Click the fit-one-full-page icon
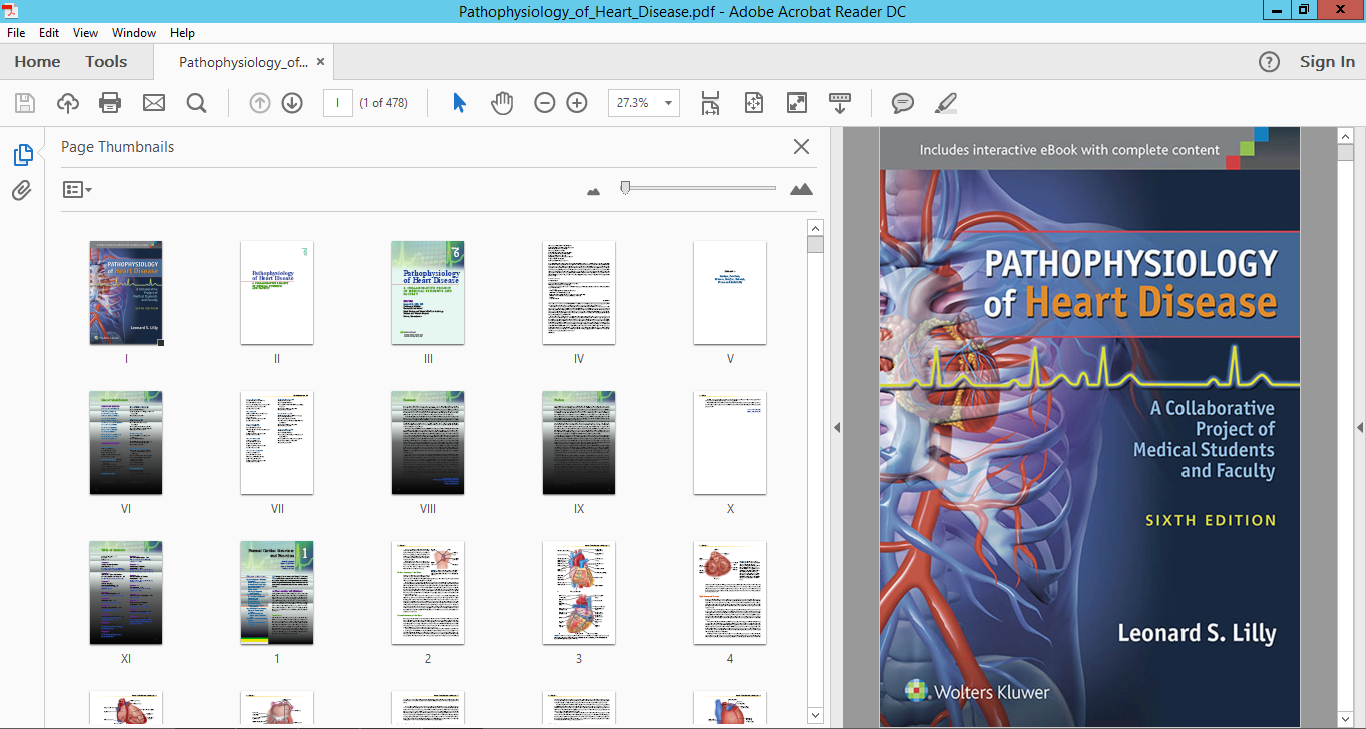This screenshot has width=1366, height=729. click(753, 103)
